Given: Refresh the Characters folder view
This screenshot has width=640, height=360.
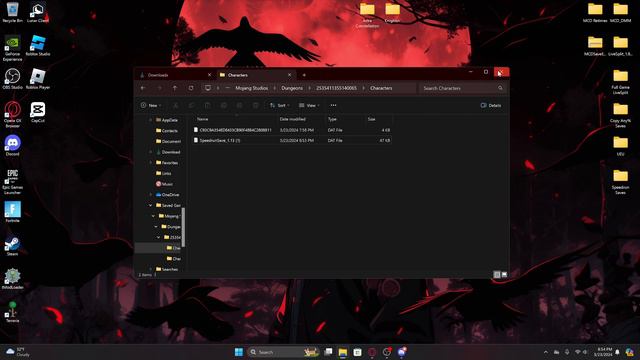Looking at the screenshot, I should 191,88.
